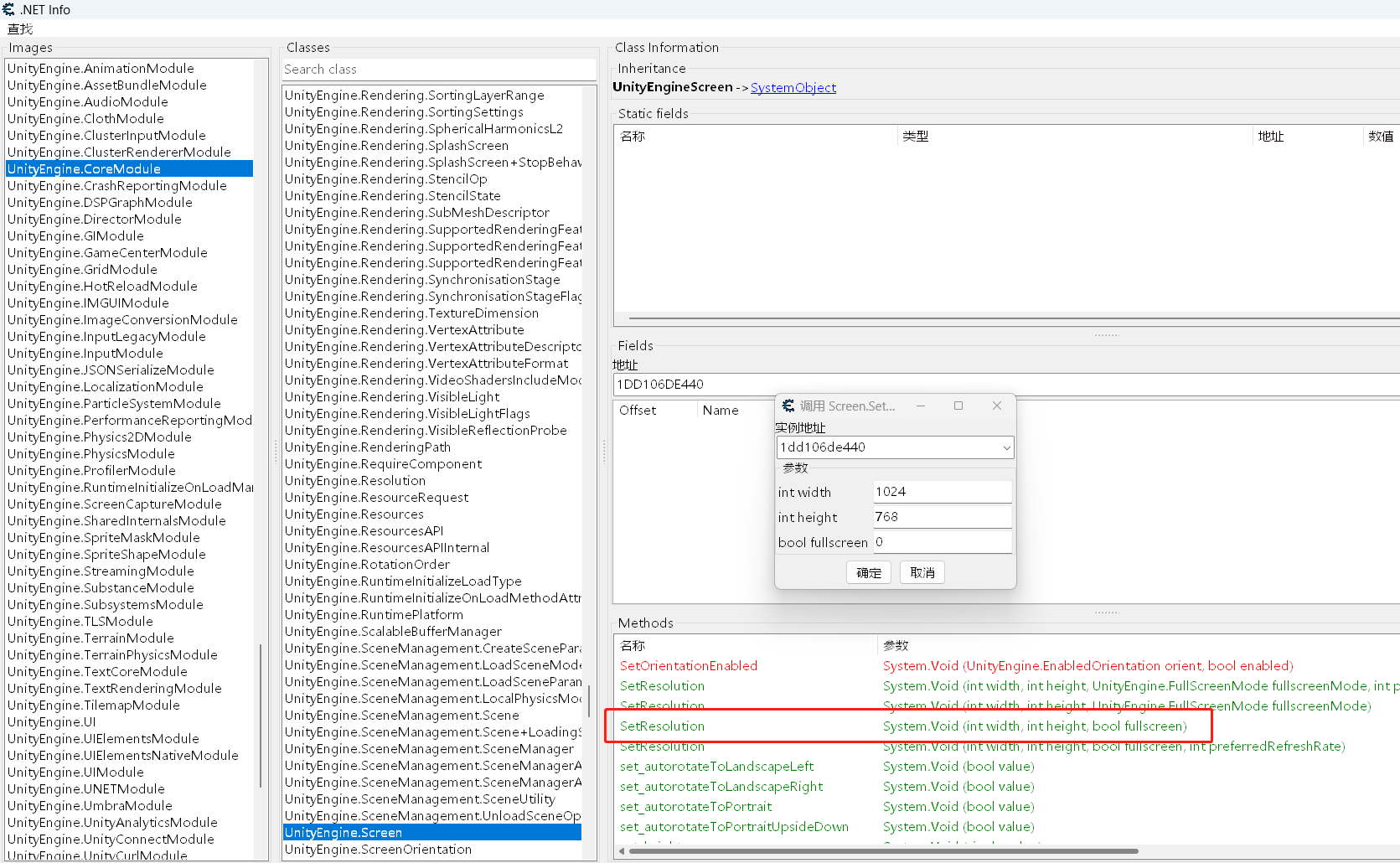Click the Search class input box
Screen dimensions: 1400x863
tap(438, 70)
